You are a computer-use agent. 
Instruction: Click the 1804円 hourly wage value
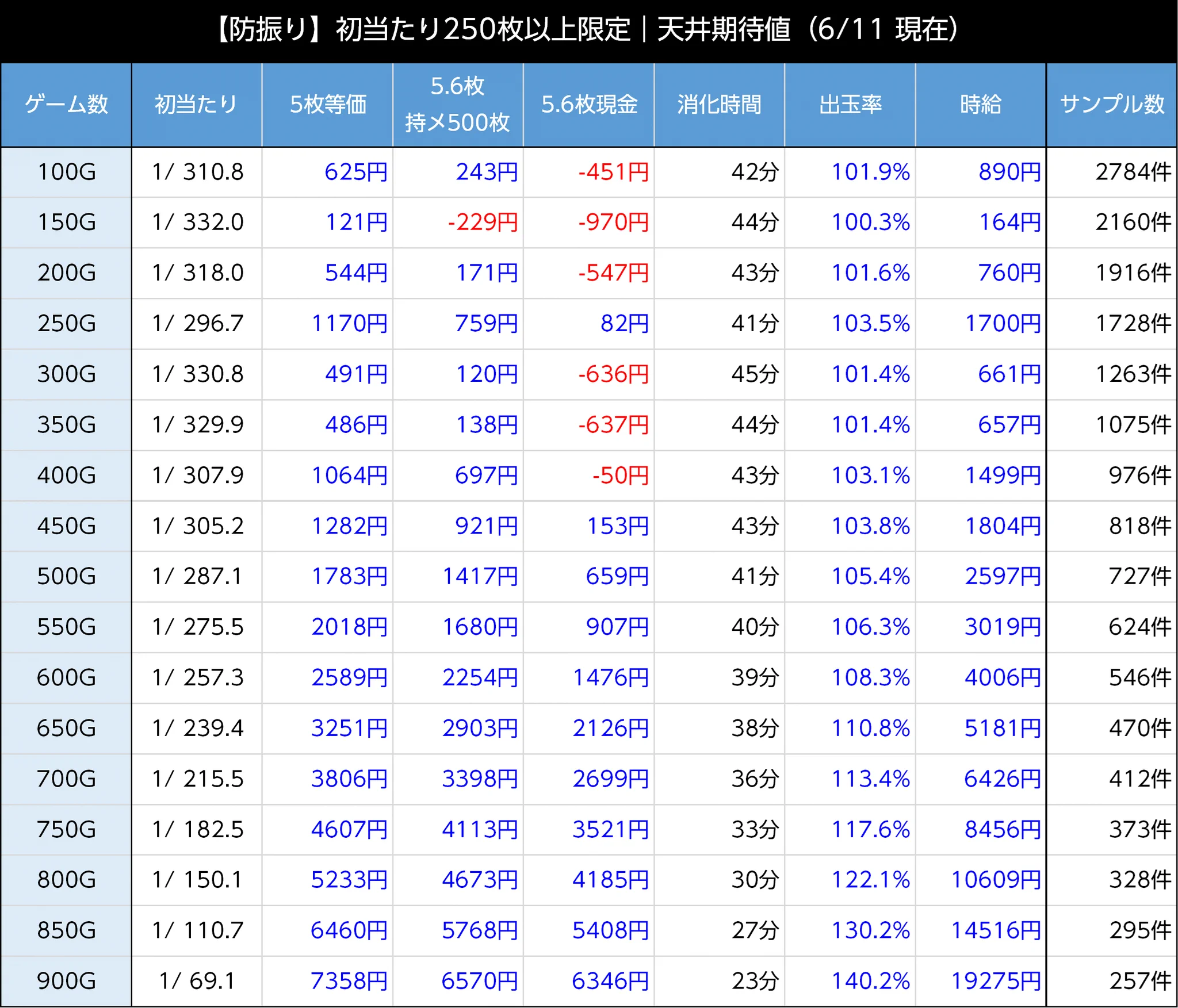(1003, 526)
